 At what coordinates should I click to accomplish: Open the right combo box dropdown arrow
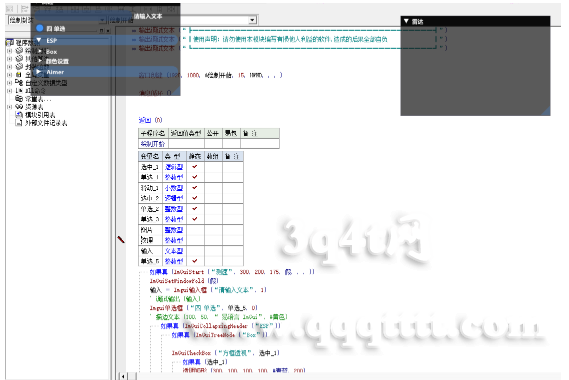tap(253, 20)
